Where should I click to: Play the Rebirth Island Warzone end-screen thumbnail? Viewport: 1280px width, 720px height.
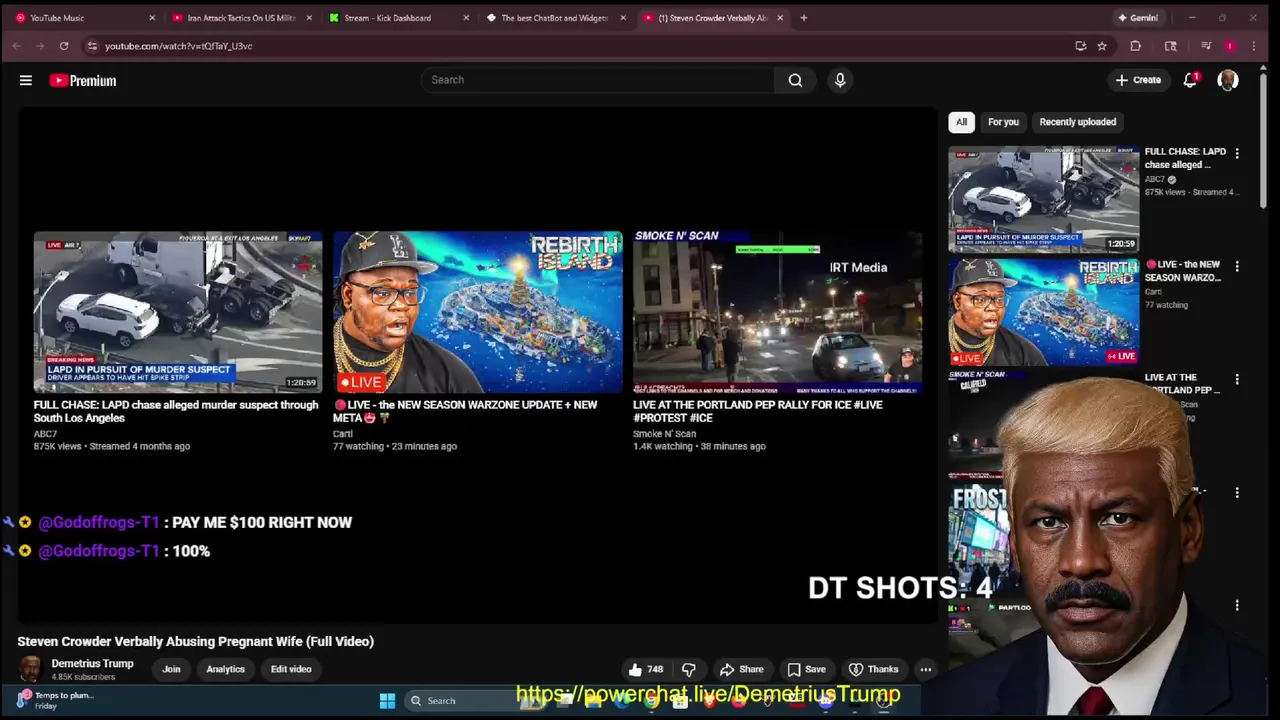coord(478,312)
